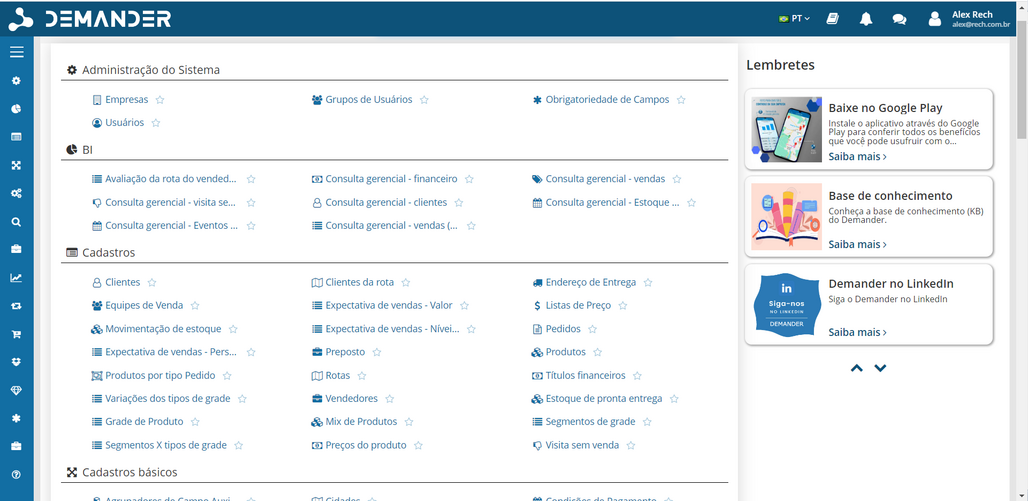
Task: Open the chat messages icon in header
Action: tap(900, 19)
